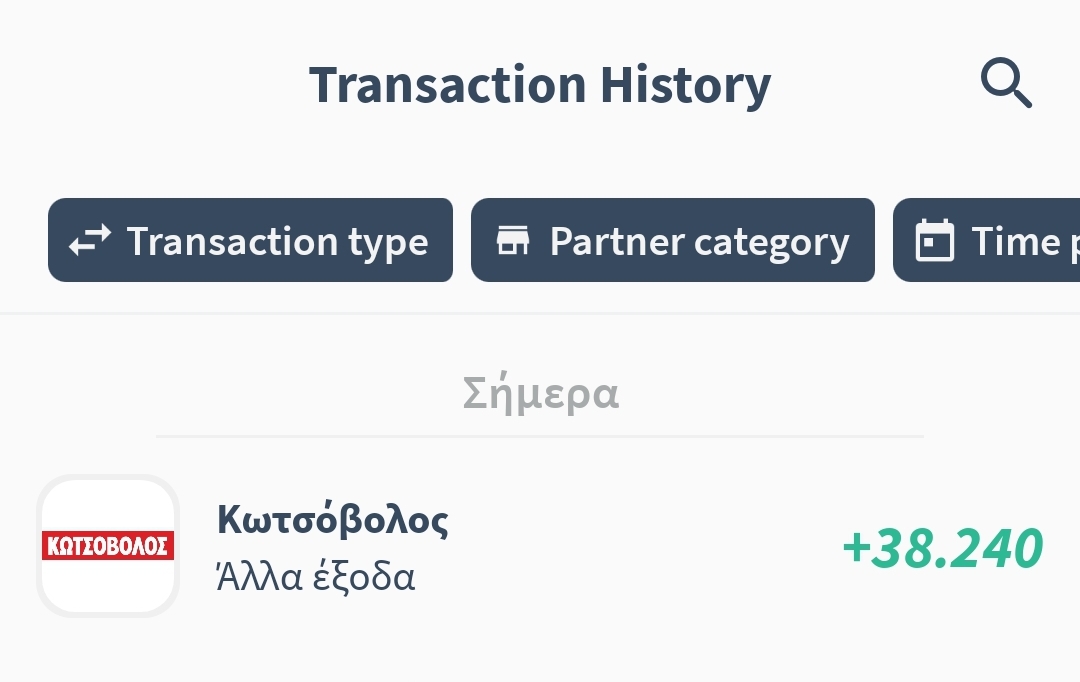Click the red ΚΩΤΣΟΒΟΛΟΣ banner in the logo
This screenshot has height=682, width=1080.
coord(108,546)
